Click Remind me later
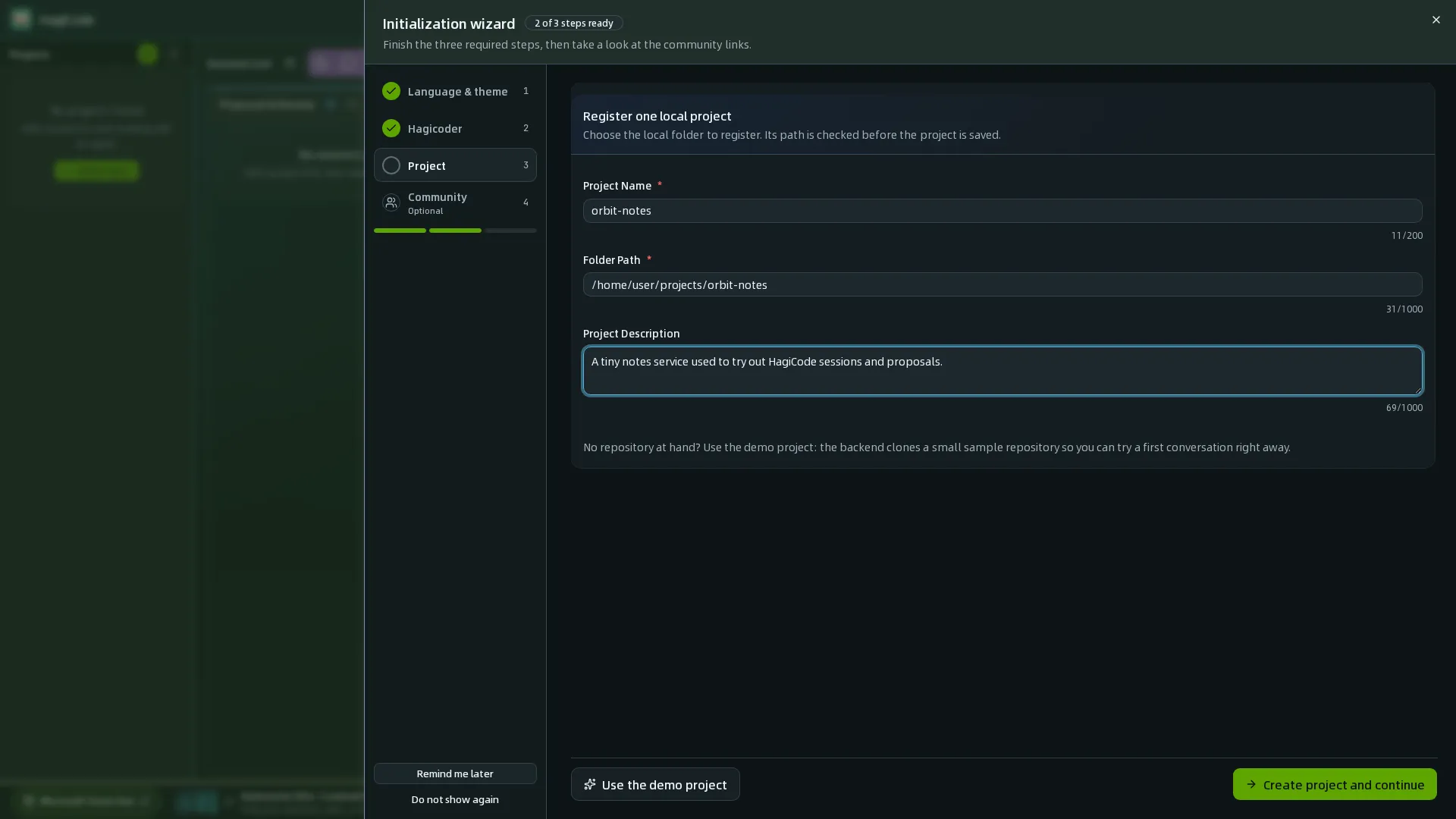1456x819 pixels. tap(455, 773)
